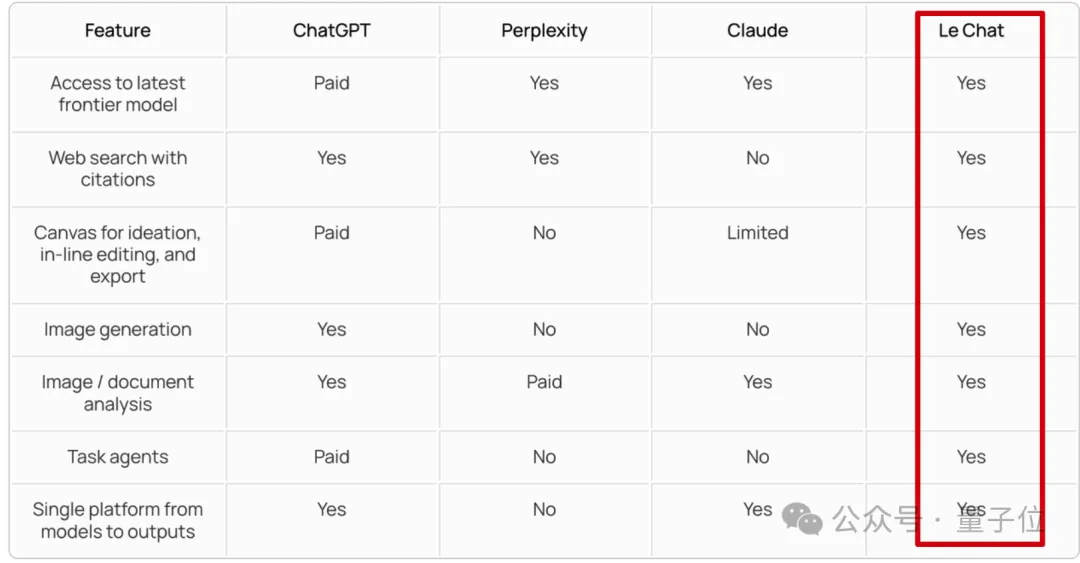
Task: Click ChatGPT's Paid frontier model cell
Action: pos(331,83)
